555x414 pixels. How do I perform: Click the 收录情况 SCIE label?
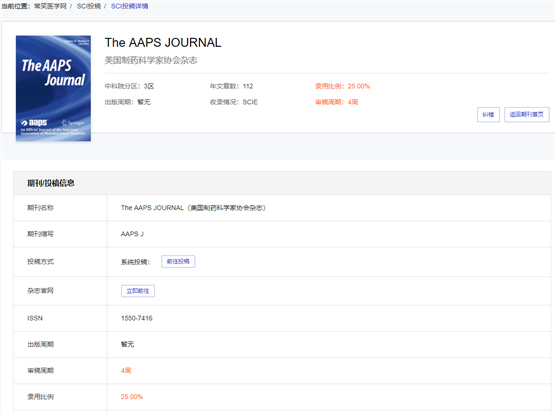[234, 102]
